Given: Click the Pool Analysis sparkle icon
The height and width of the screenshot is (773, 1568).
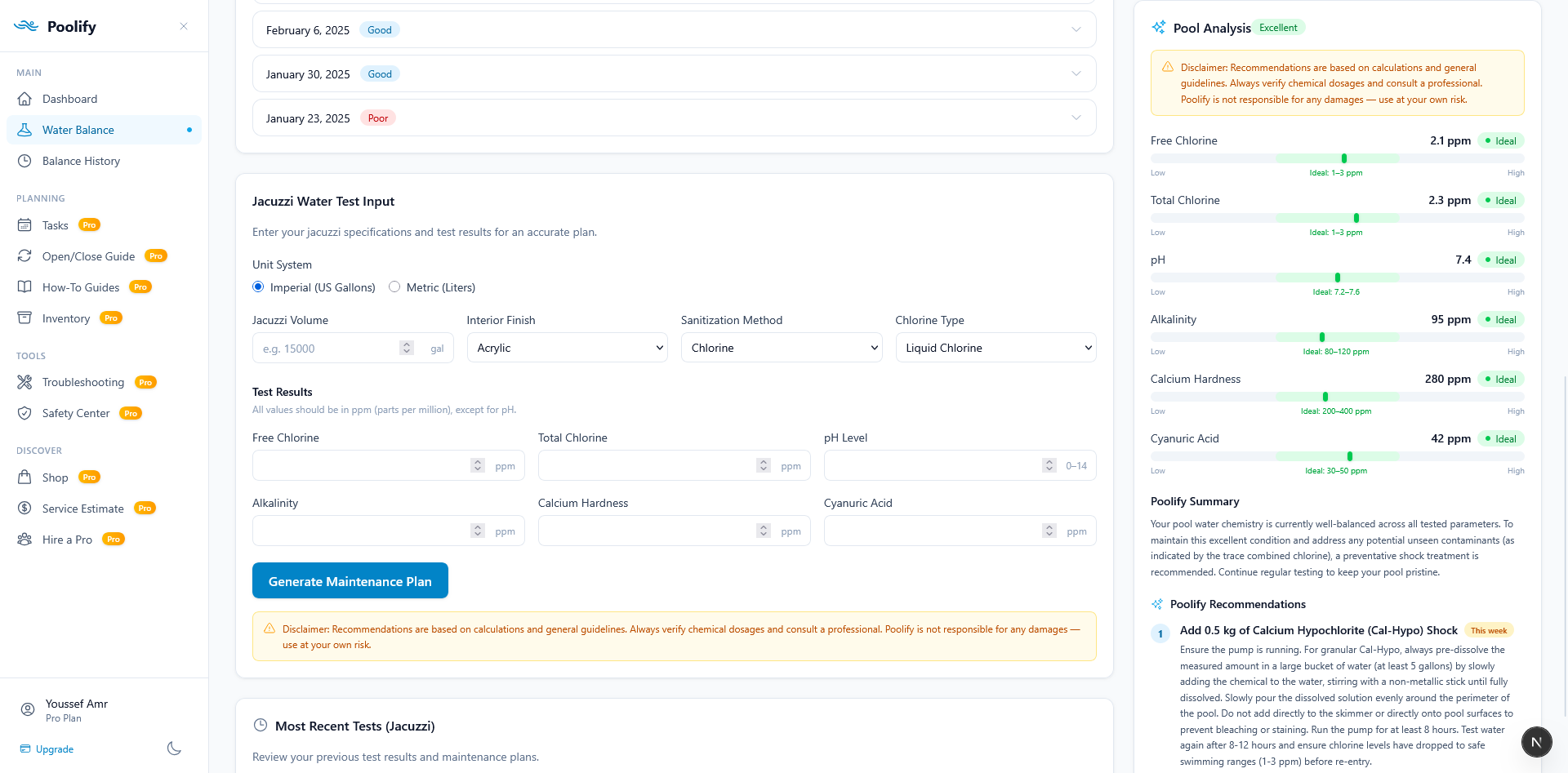Looking at the screenshot, I should point(1158,28).
